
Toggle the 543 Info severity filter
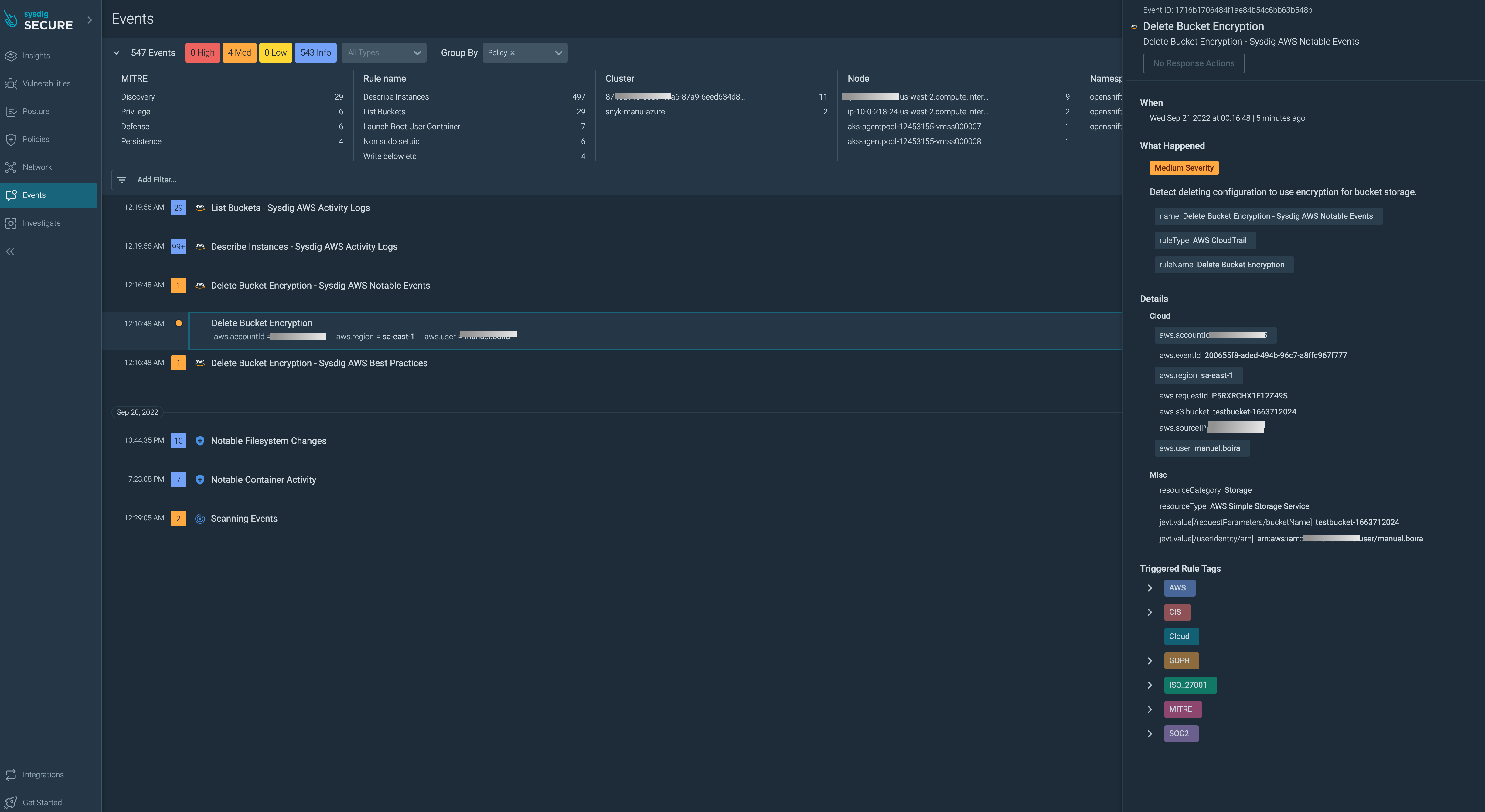tap(315, 52)
